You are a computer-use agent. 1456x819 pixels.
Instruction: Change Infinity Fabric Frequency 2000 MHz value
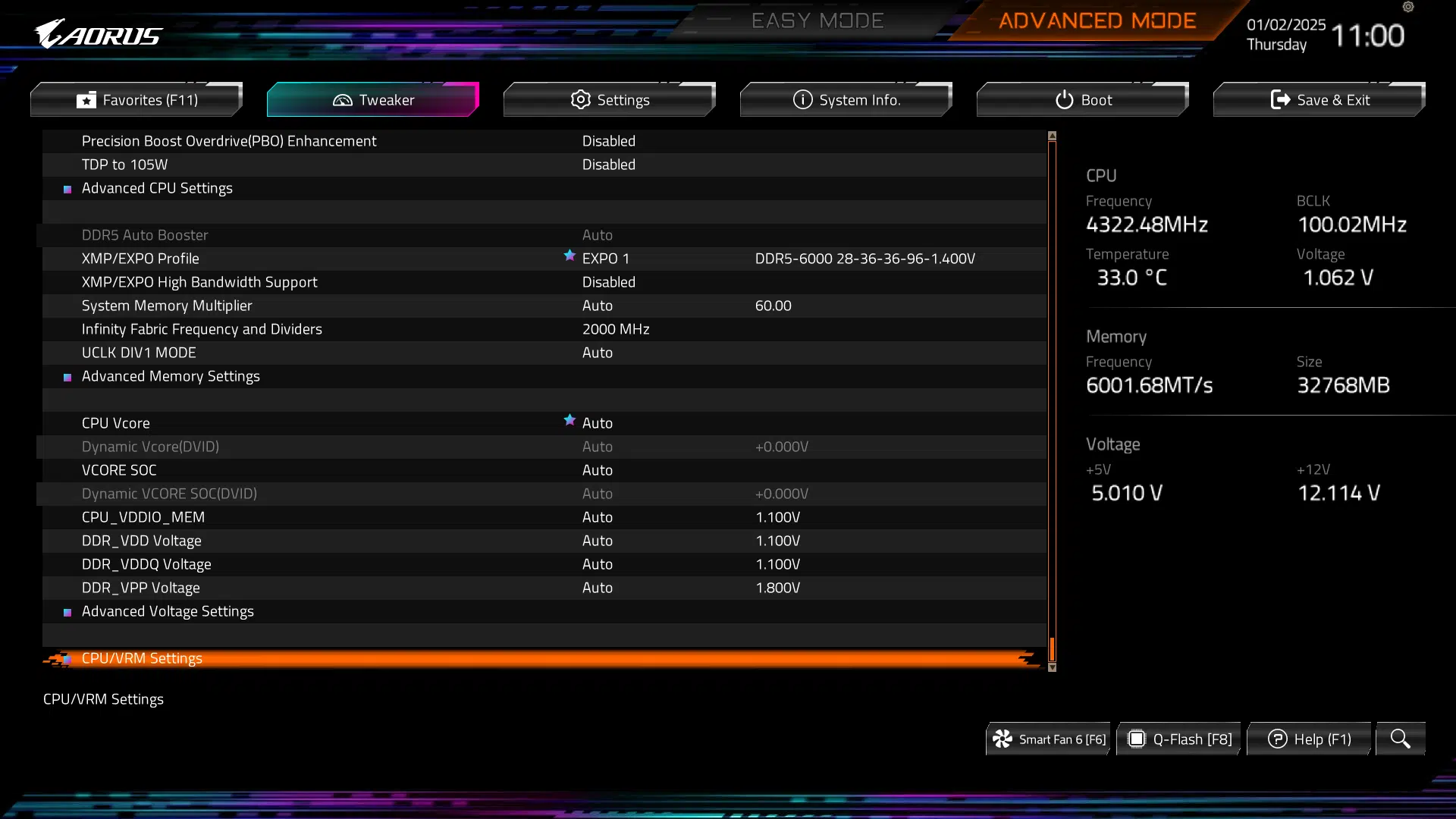[x=616, y=329]
